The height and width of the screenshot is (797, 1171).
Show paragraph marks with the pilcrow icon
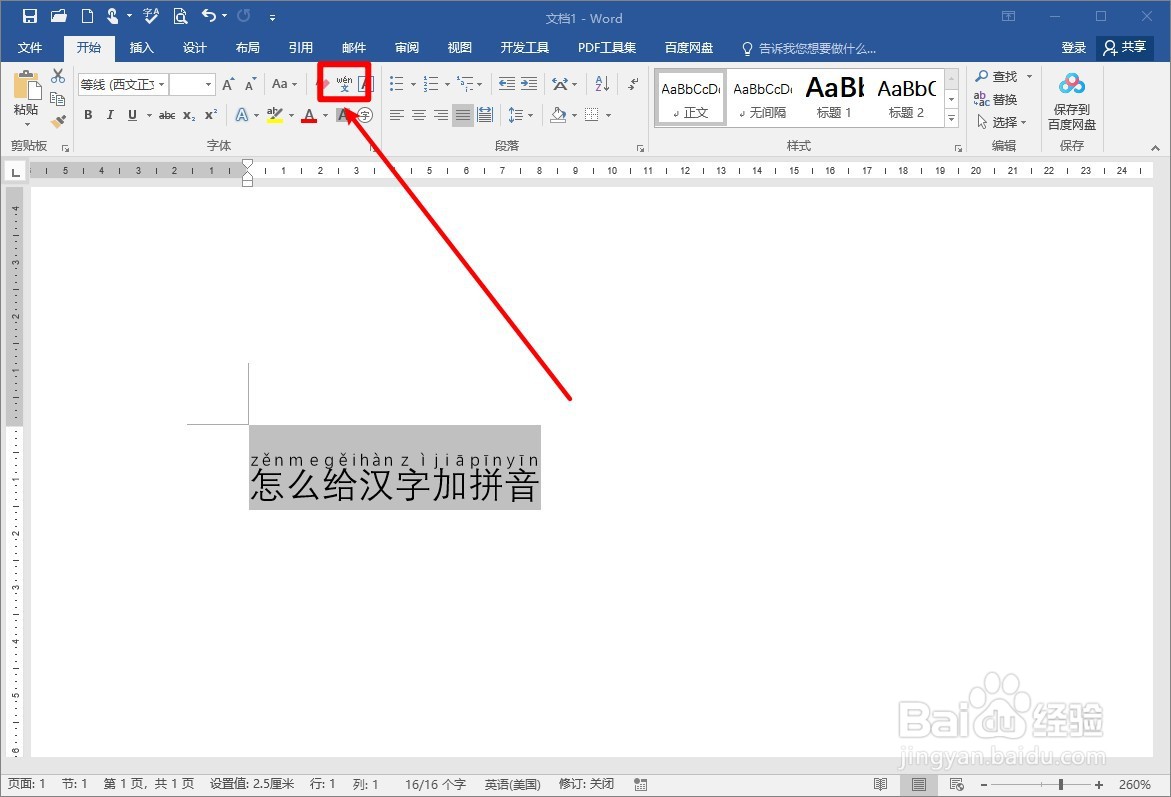(631, 84)
